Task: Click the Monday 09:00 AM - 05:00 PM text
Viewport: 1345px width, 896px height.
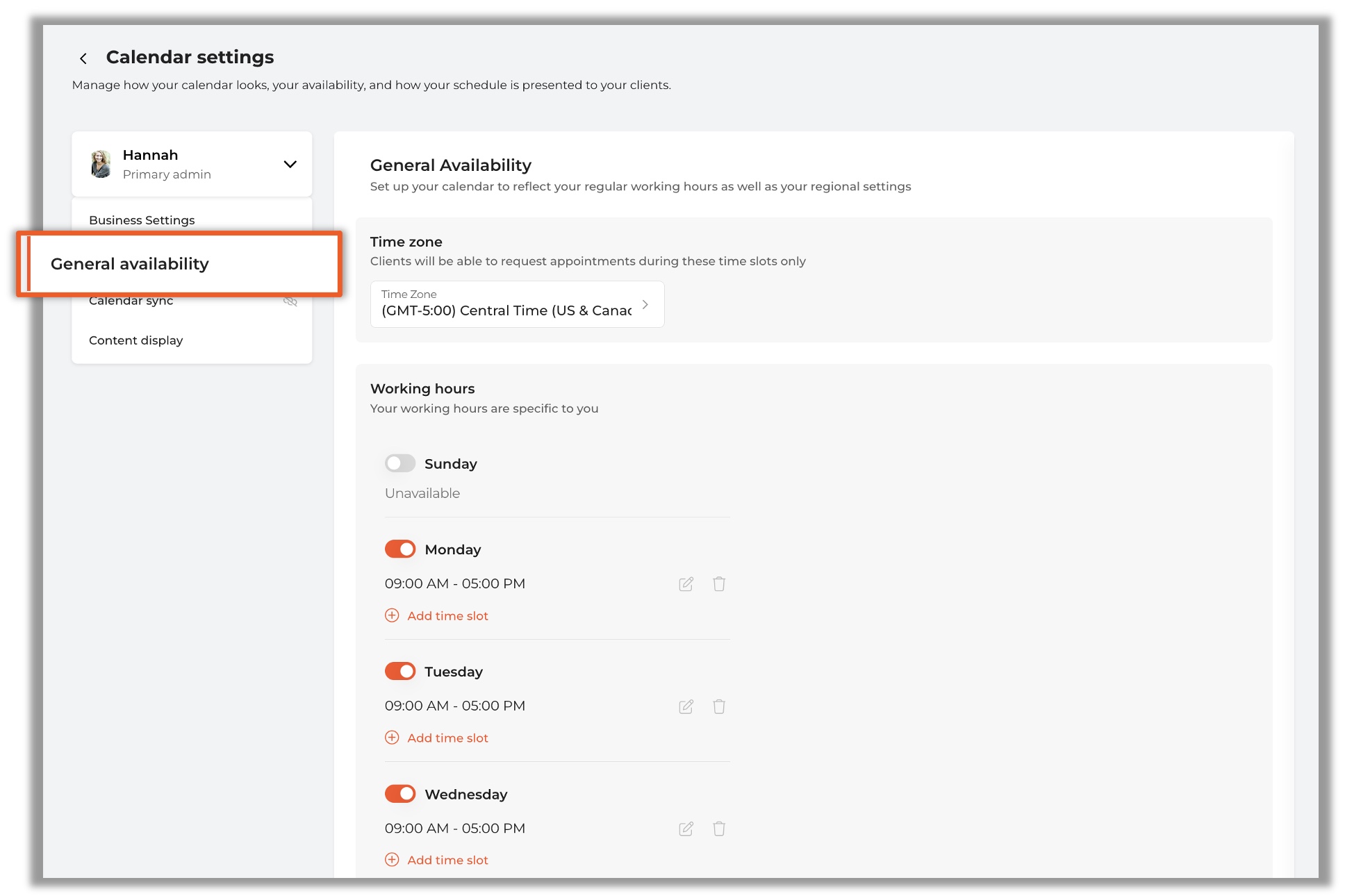Action: [x=455, y=584]
